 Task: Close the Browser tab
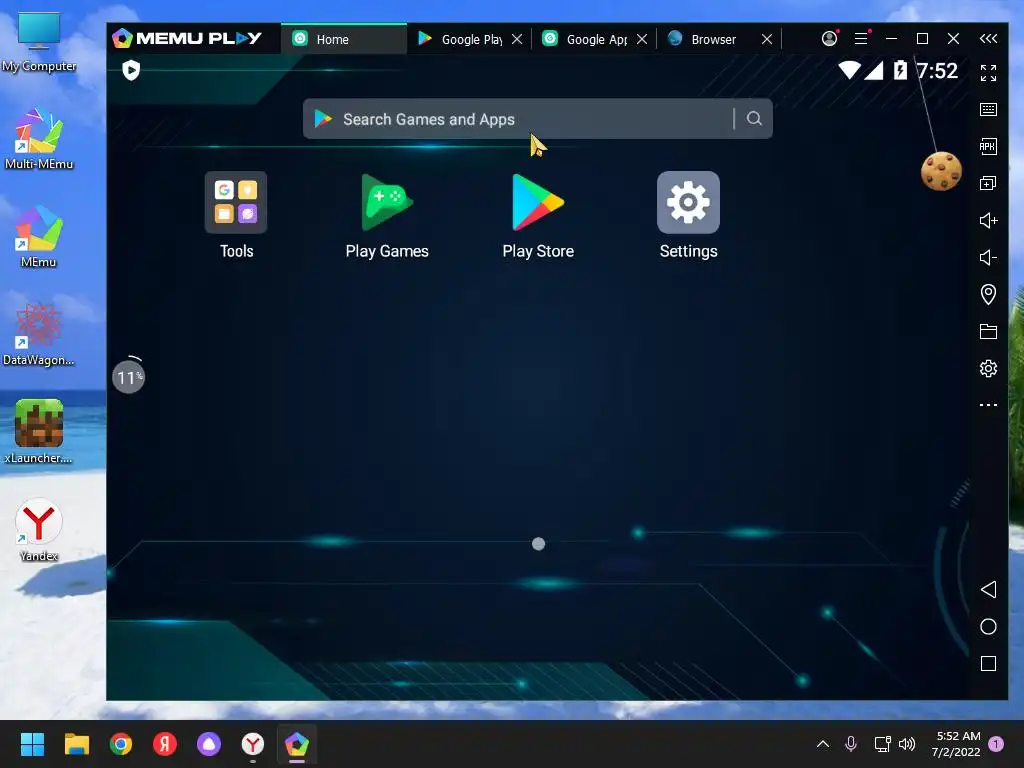tap(767, 39)
